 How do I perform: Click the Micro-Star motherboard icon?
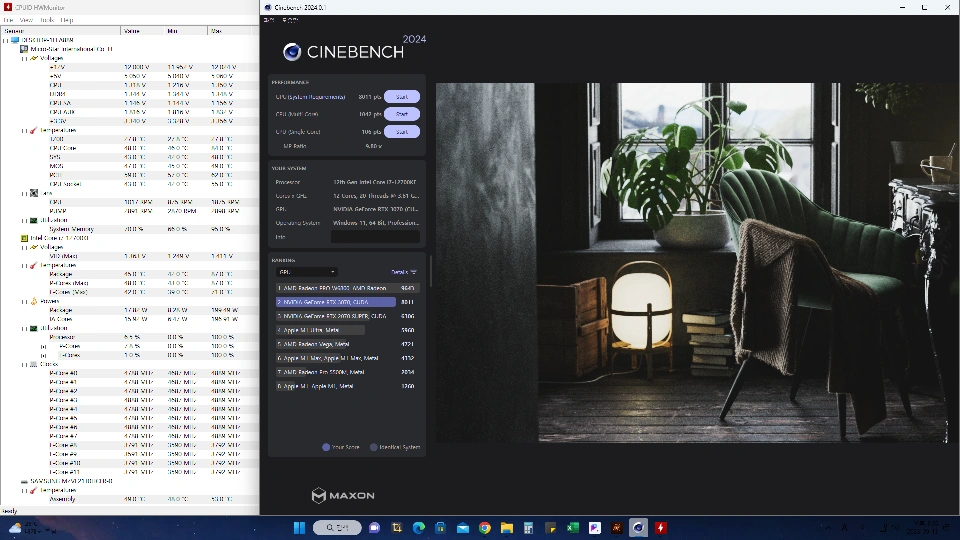(x=24, y=49)
